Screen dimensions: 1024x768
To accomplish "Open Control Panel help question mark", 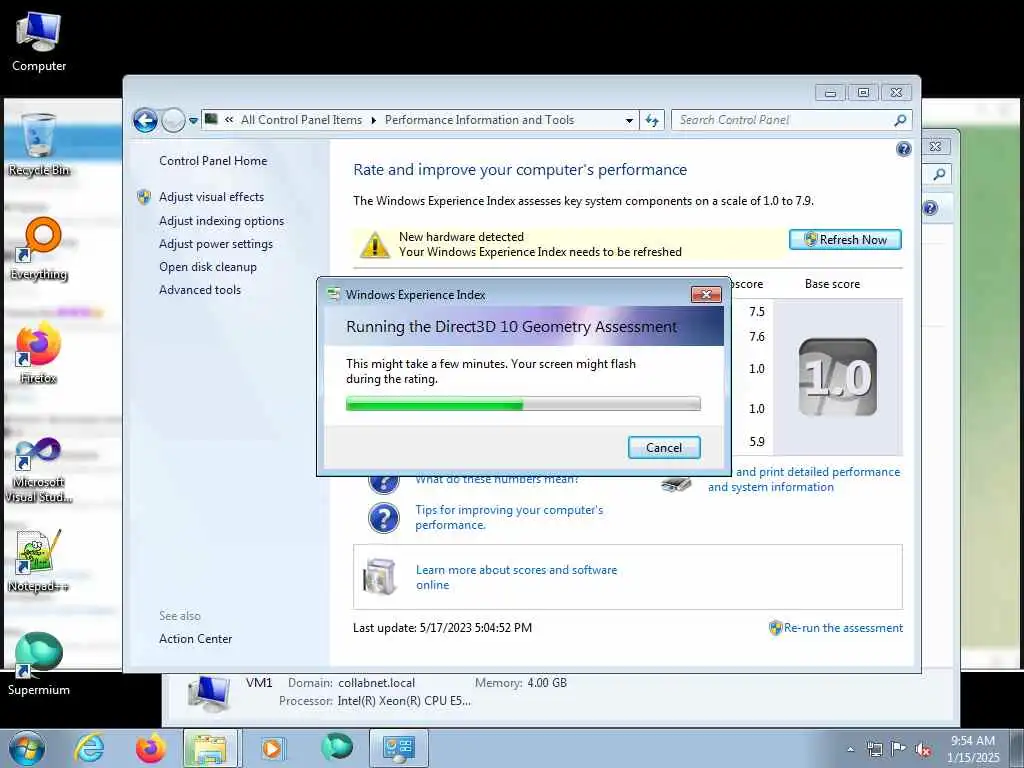I will tap(904, 149).
